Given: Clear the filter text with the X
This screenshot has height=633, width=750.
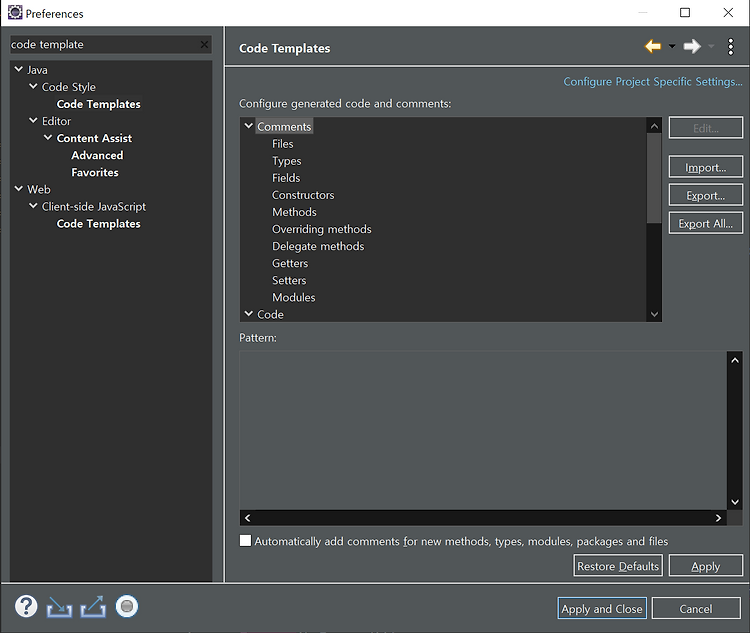Looking at the screenshot, I should click(x=204, y=44).
